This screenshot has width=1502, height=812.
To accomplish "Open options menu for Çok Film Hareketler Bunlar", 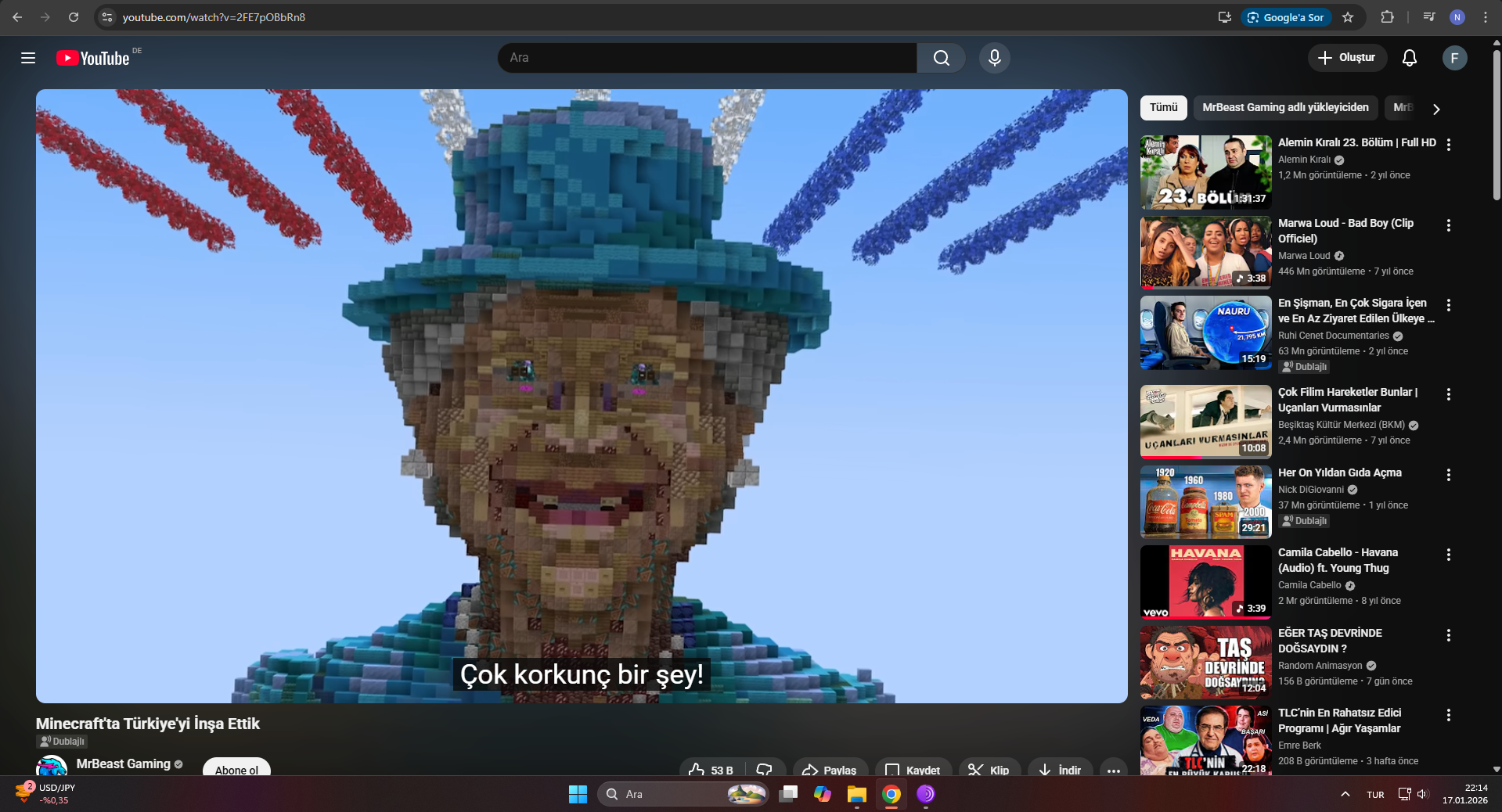I will click(1448, 394).
